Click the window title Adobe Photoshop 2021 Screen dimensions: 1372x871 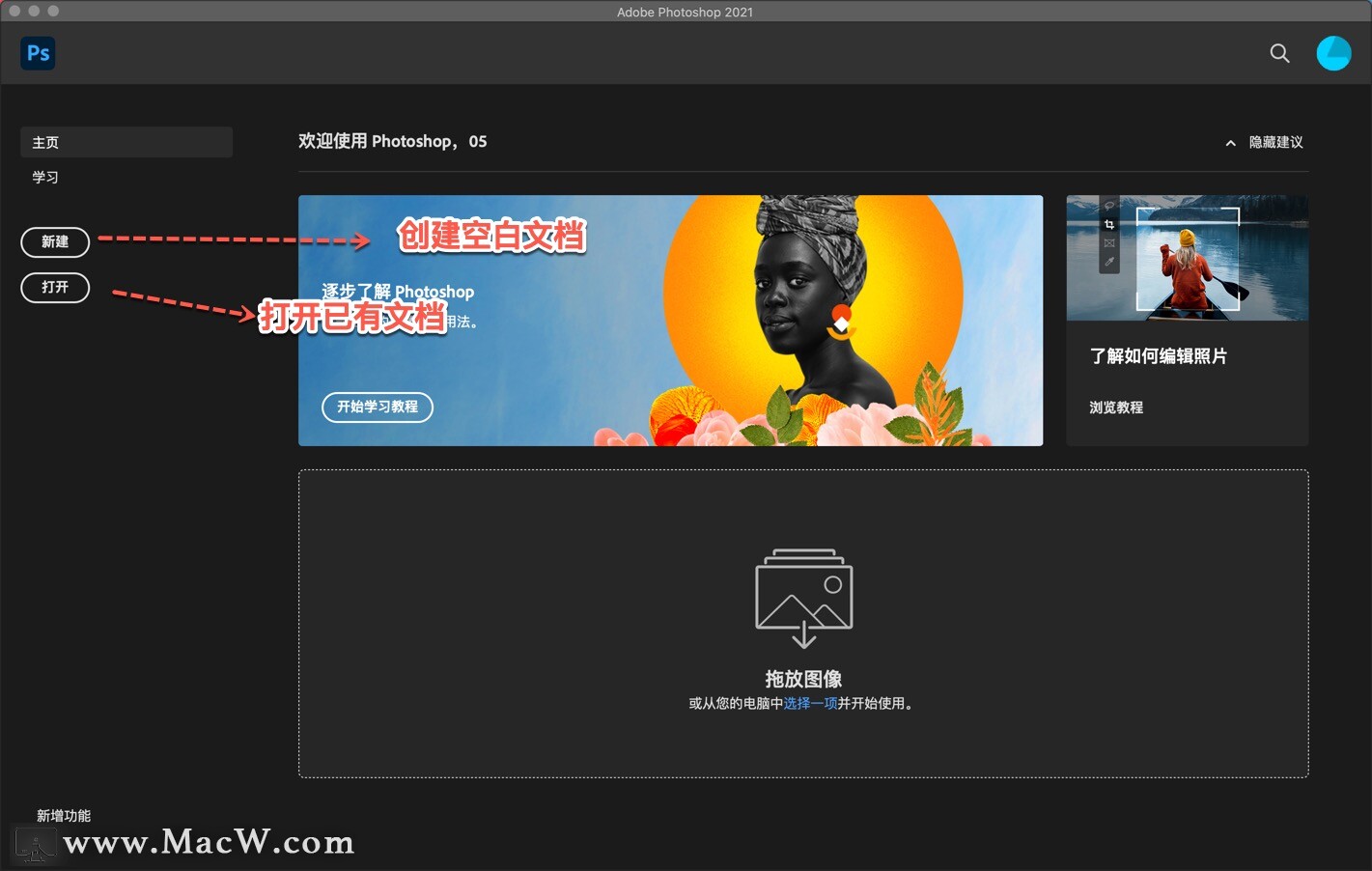685,12
